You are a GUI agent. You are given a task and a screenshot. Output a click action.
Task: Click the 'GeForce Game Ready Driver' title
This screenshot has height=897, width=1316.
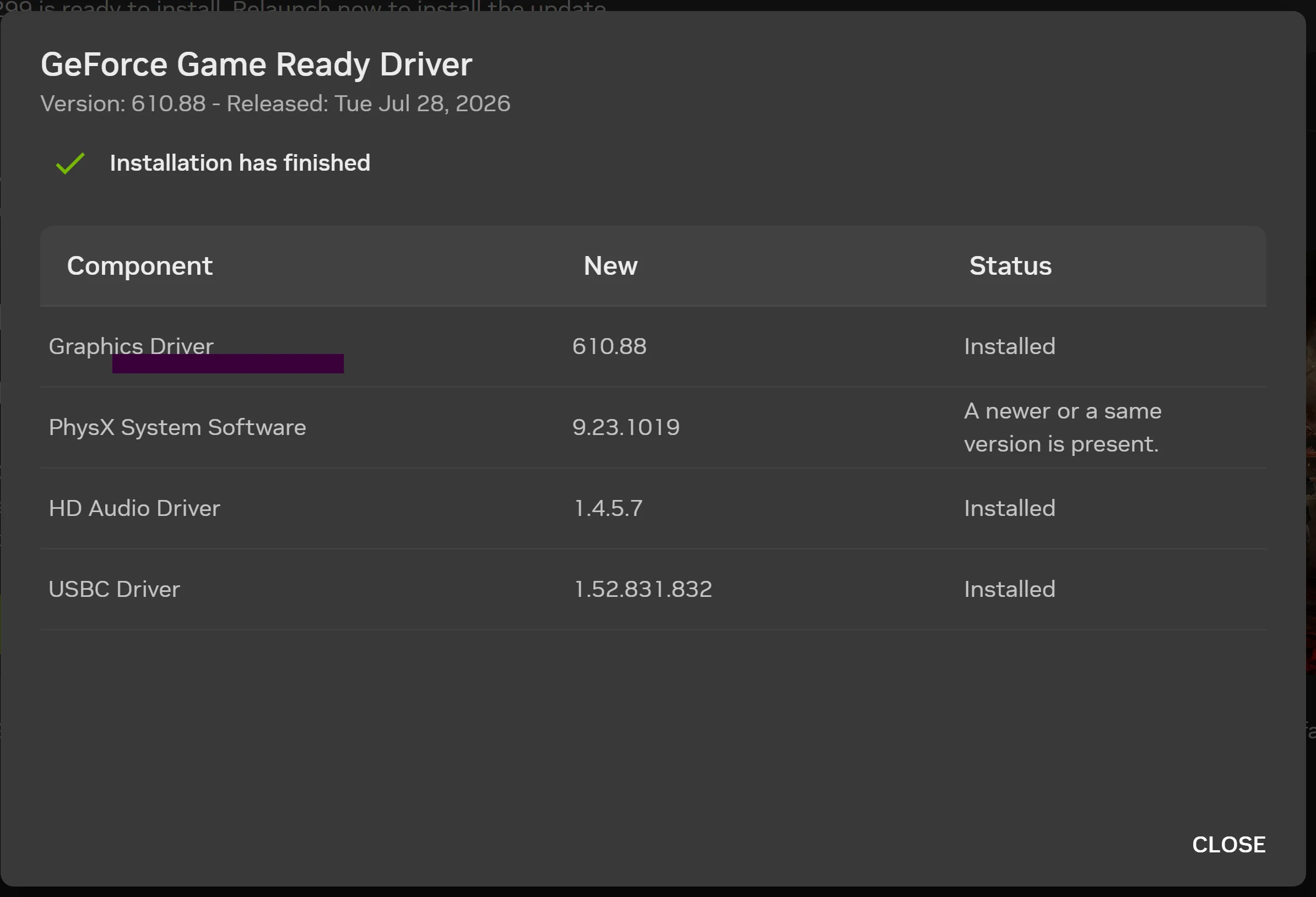[x=256, y=64]
